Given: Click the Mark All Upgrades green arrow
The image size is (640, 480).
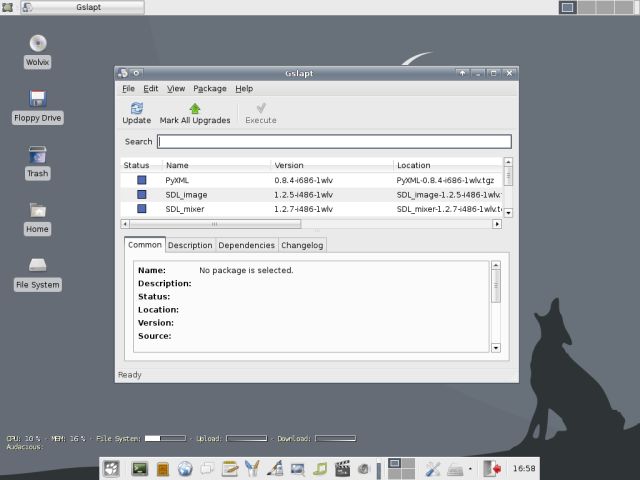Looking at the screenshot, I should [195, 109].
